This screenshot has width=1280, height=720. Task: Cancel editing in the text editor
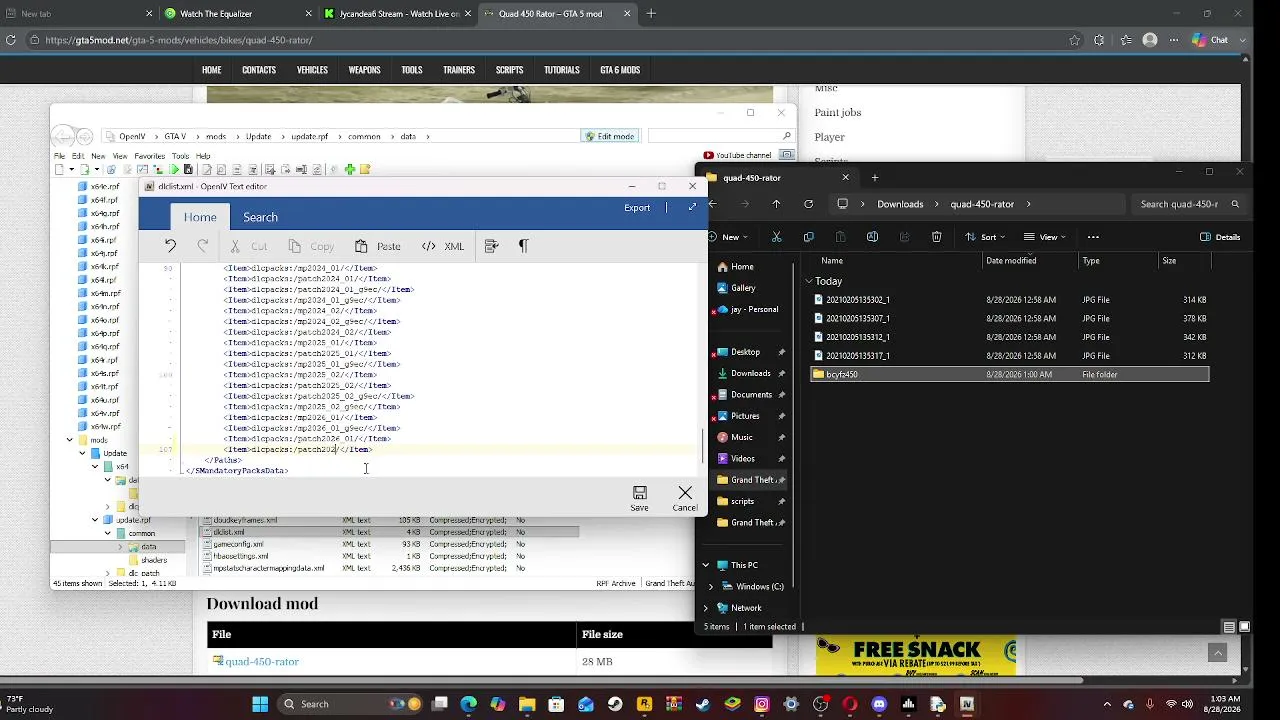point(685,498)
